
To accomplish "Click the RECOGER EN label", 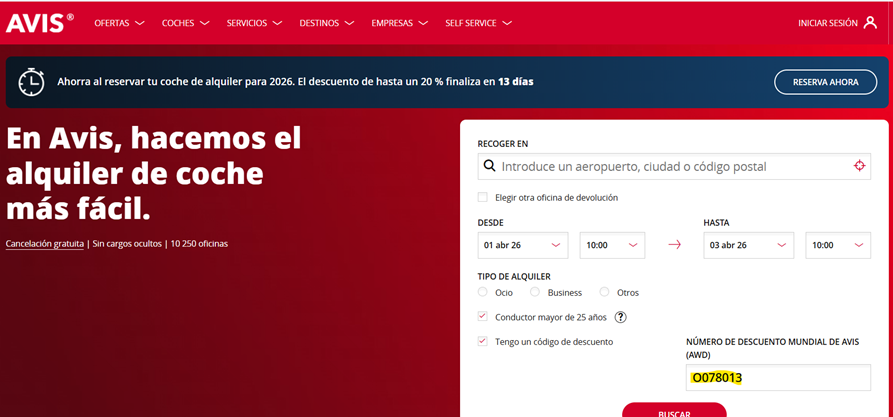I will coord(503,144).
